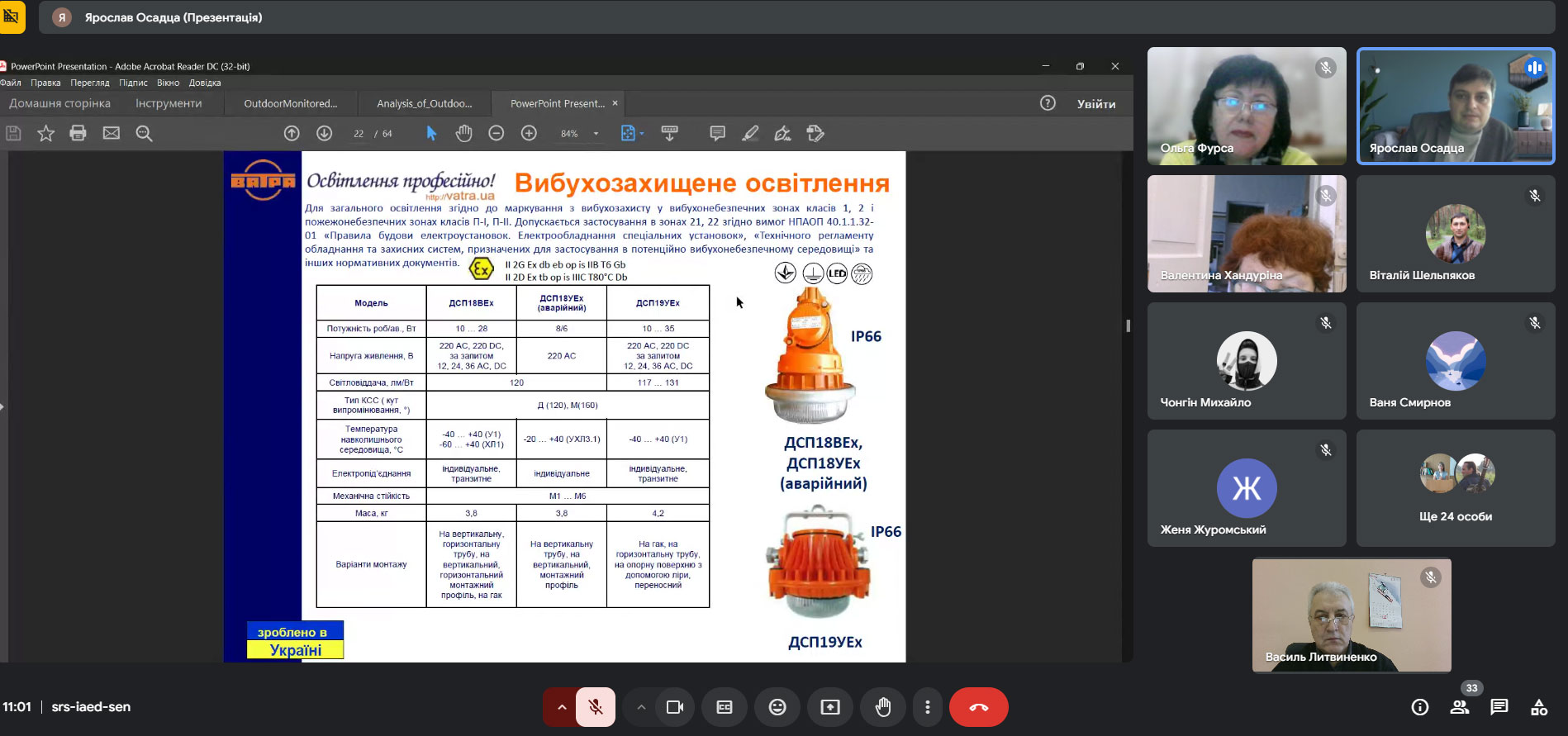Toggle the camera on or off

pyautogui.click(x=675, y=707)
